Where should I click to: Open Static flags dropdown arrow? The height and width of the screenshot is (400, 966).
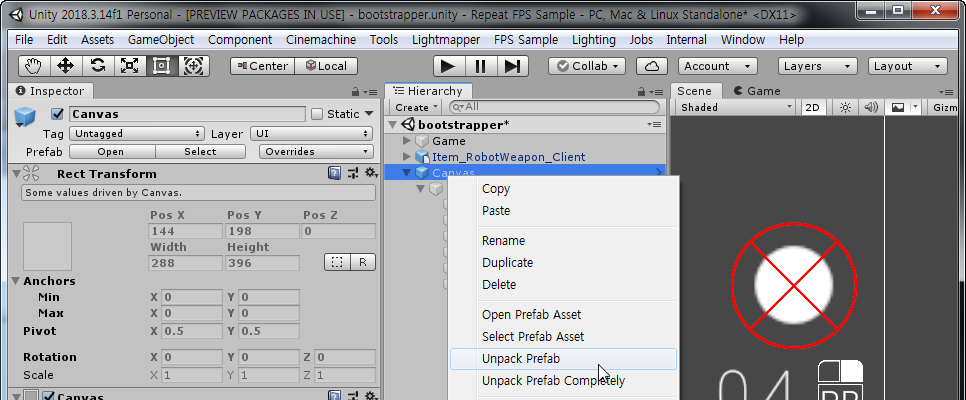click(x=369, y=113)
